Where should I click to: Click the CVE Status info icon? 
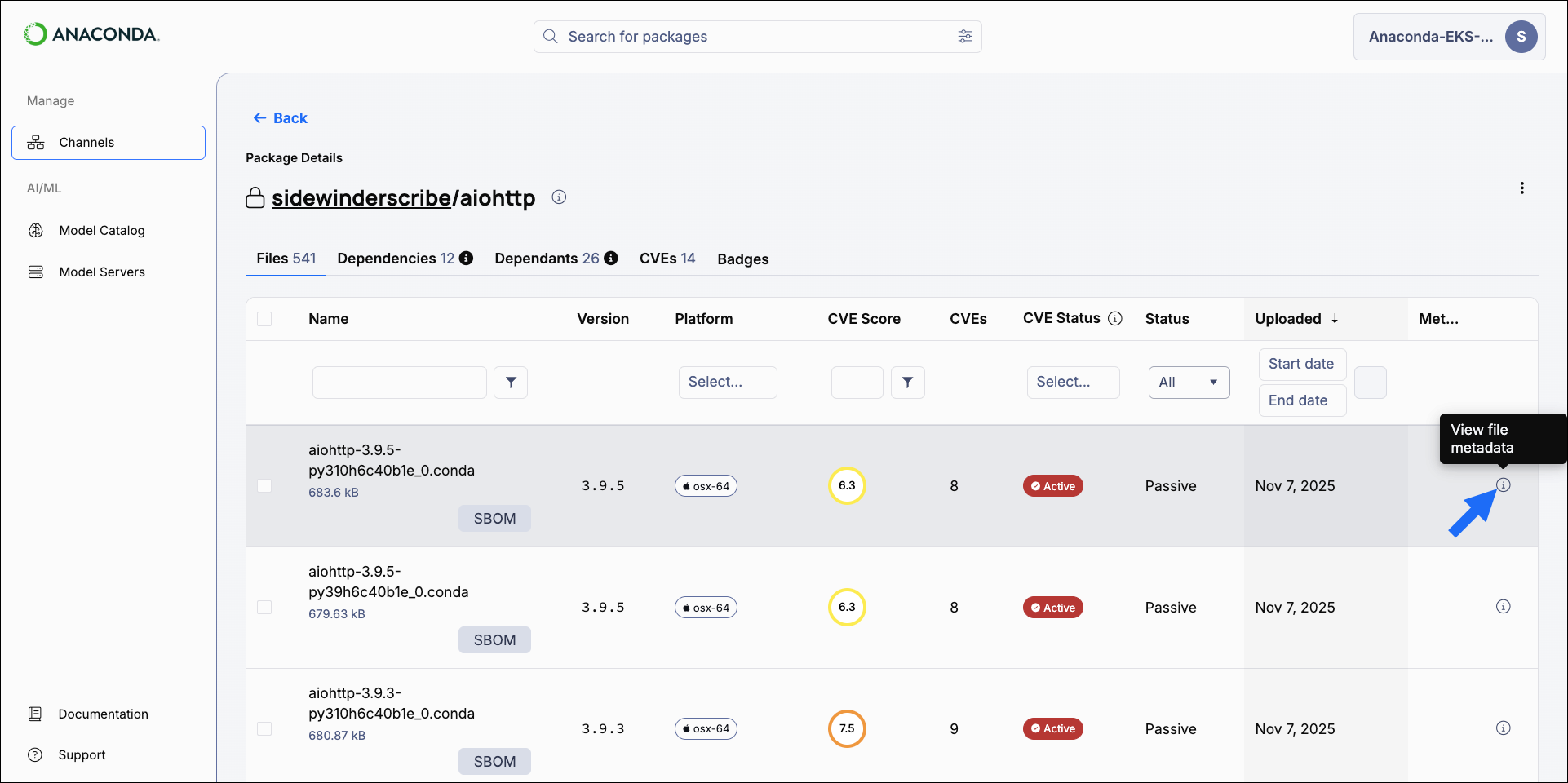[x=1115, y=319]
